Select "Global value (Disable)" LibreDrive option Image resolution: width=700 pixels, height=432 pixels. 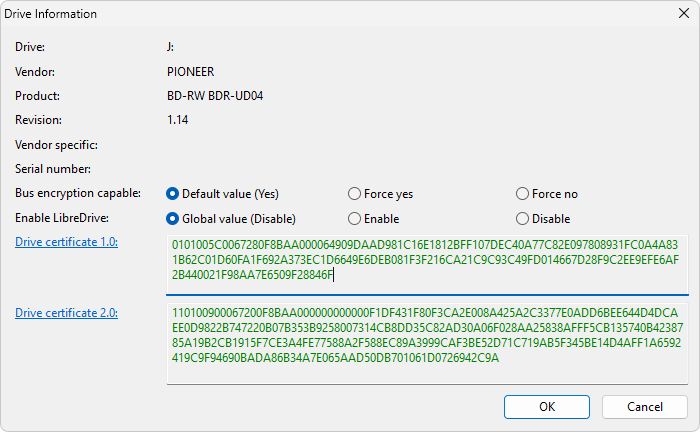point(173,219)
